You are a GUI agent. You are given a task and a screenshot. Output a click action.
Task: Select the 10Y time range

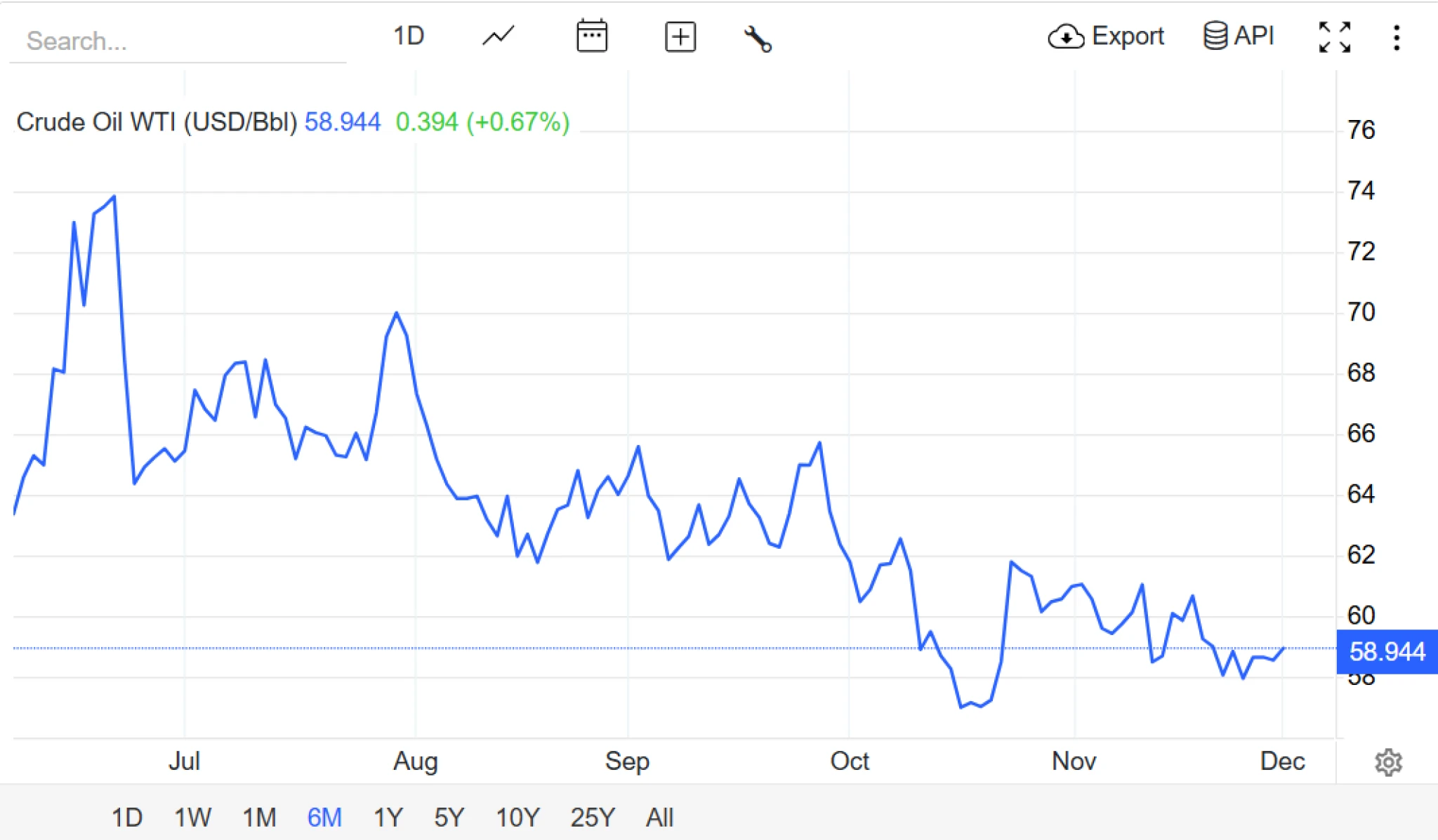[x=517, y=818]
